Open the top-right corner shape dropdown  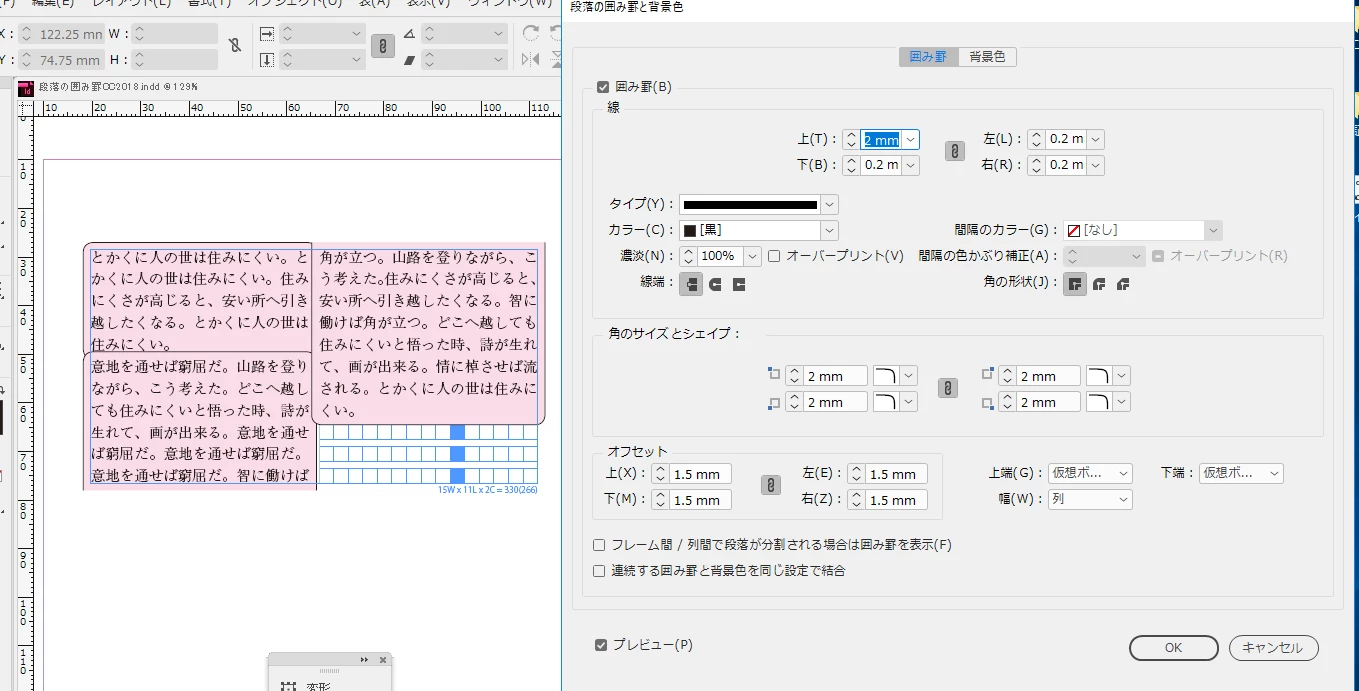tap(1122, 377)
